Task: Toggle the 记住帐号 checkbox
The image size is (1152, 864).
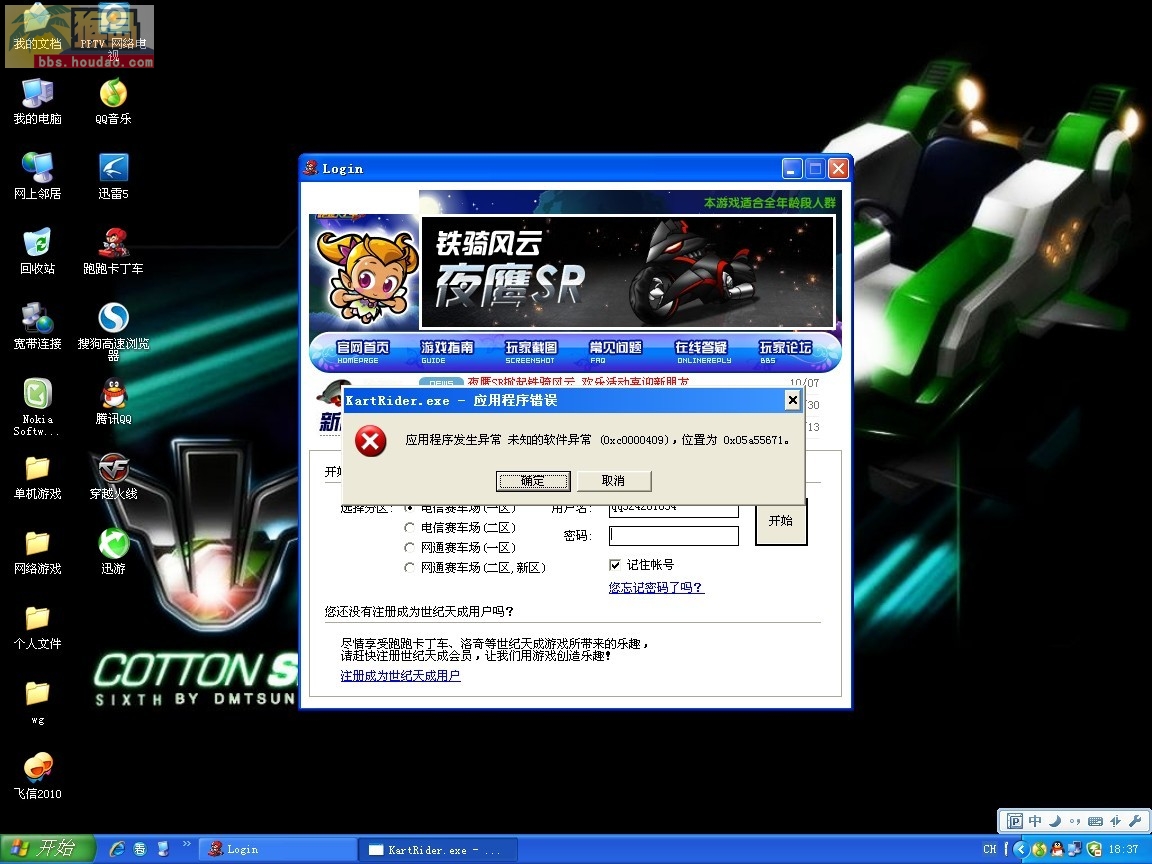Action: (x=615, y=564)
